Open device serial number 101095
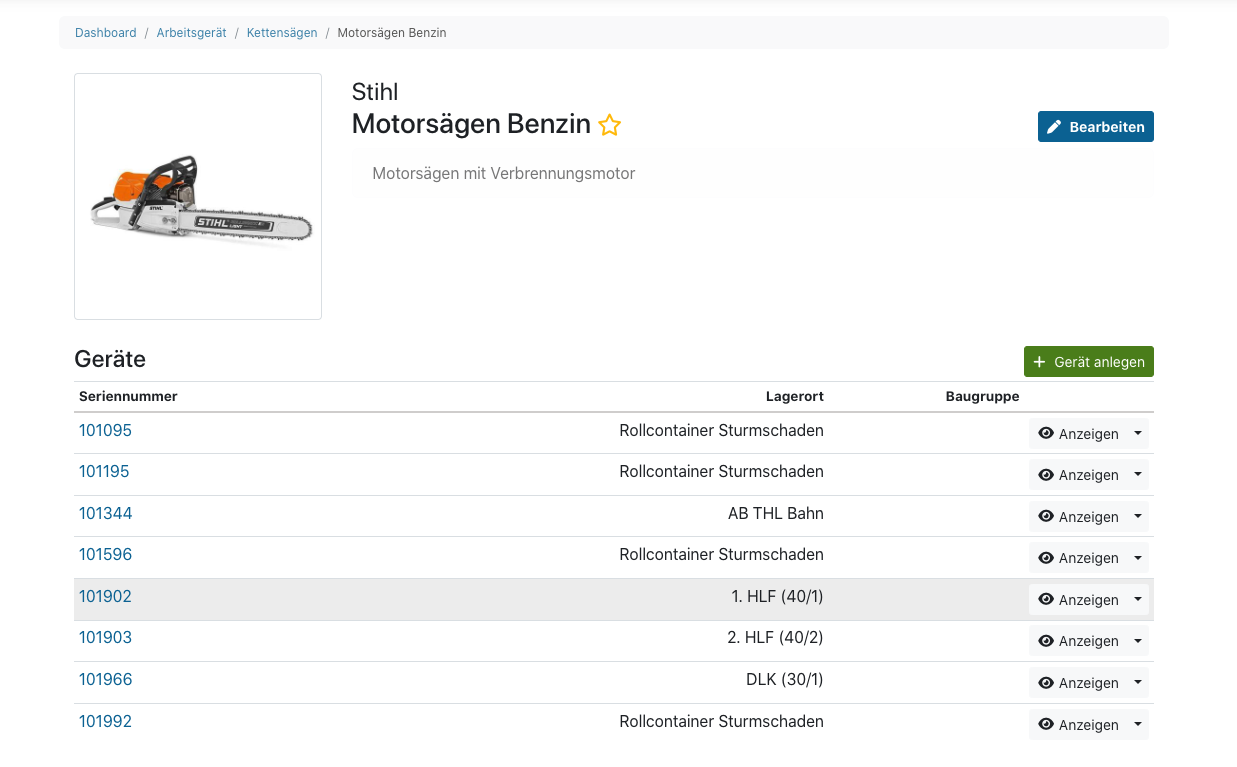 [105, 431]
